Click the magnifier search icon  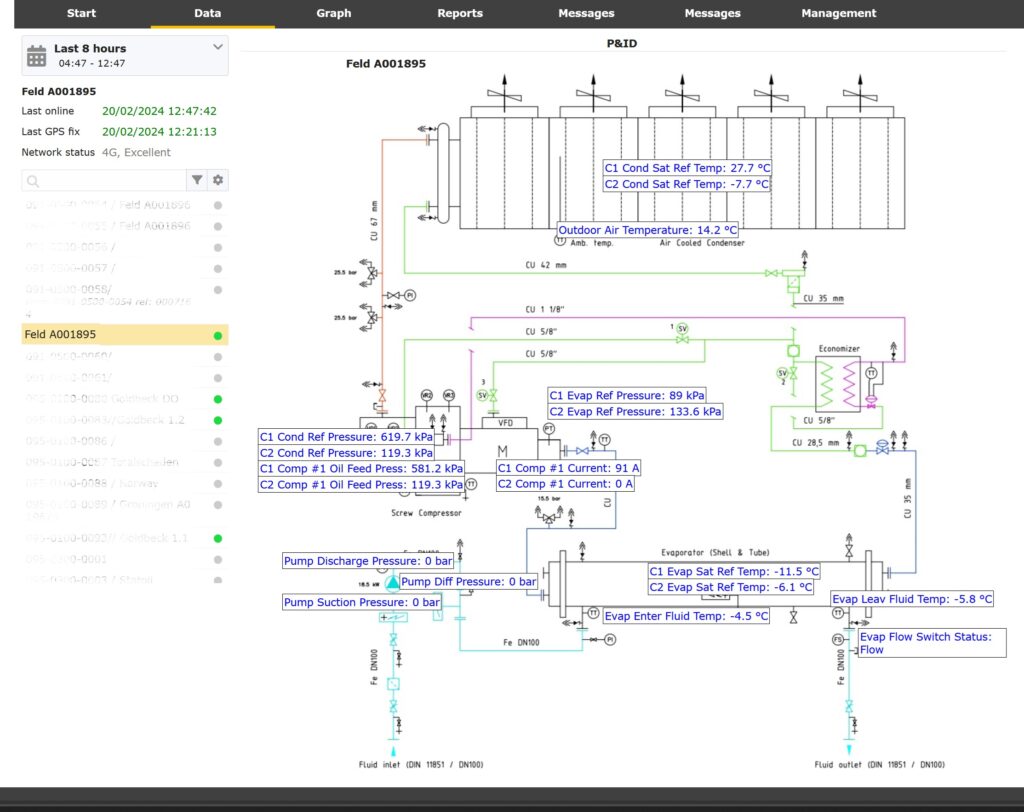(33, 181)
